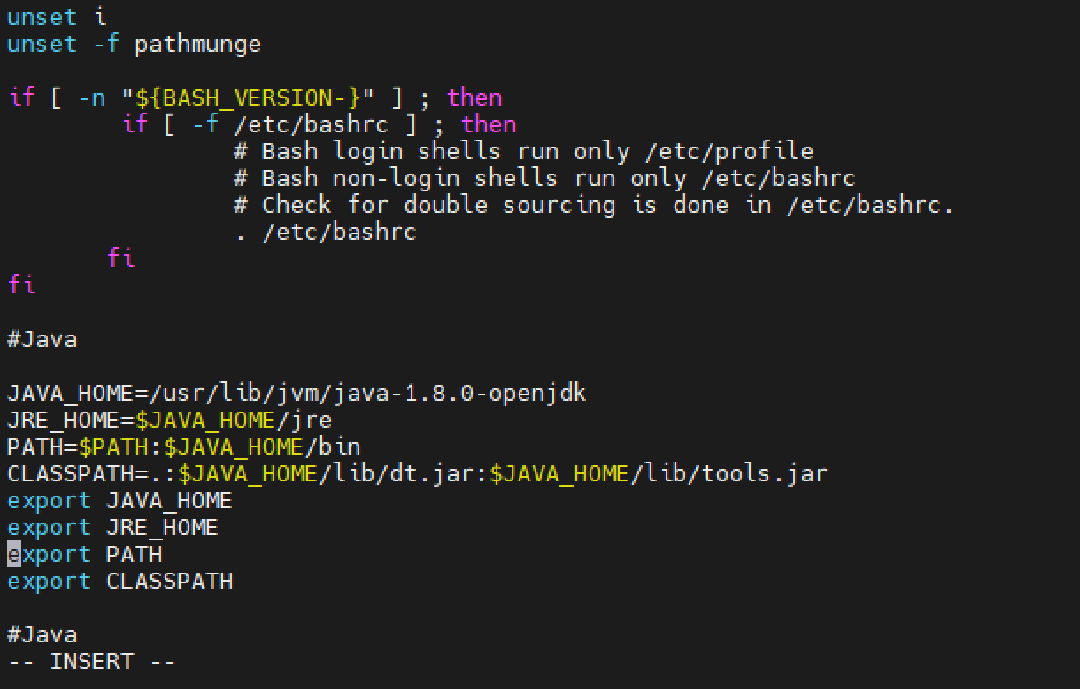Image resolution: width=1080 pixels, height=689 pixels.
Task: Click the first magenta 'then' keyword
Action: pyautogui.click(x=475, y=98)
